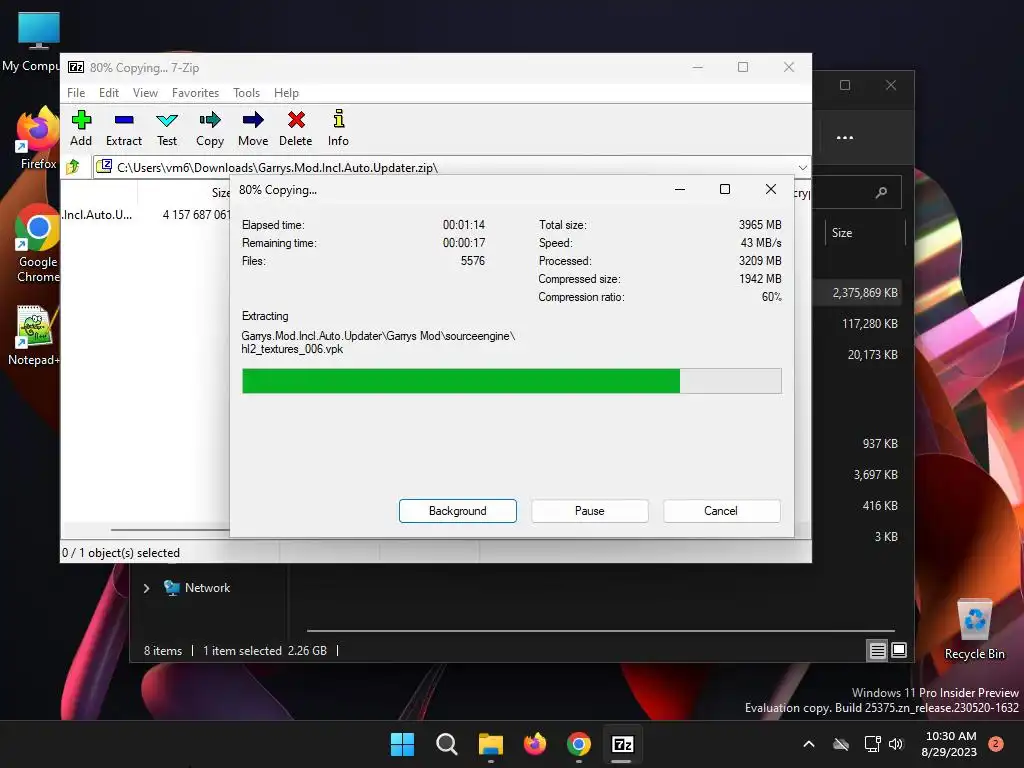This screenshot has width=1024, height=768.
Task: Open the notifications badge
Action: [x=996, y=744]
